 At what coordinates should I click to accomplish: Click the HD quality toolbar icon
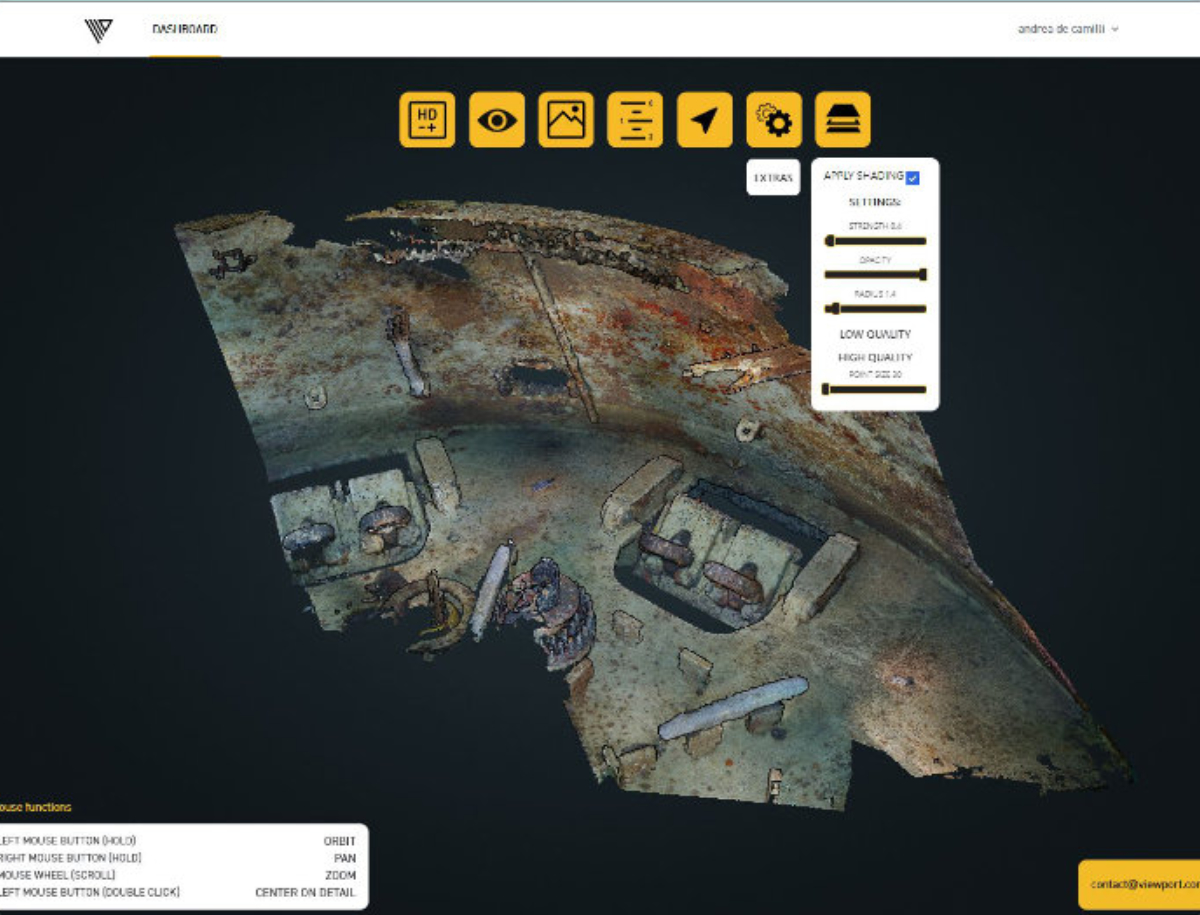point(427,120)
